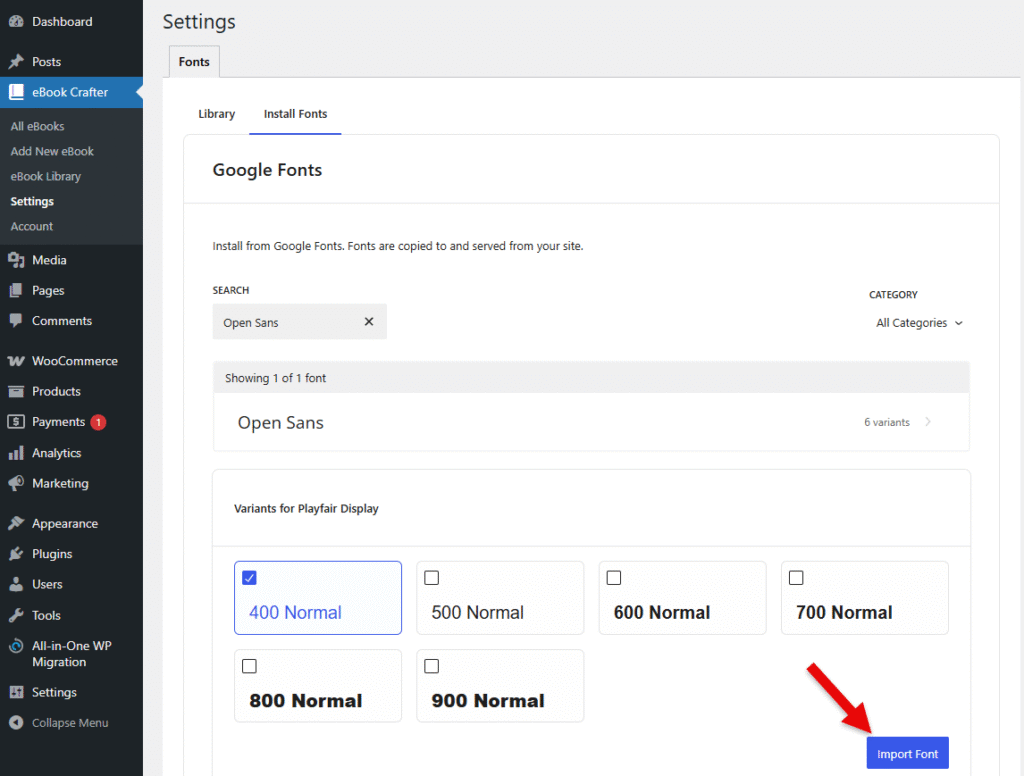1024x776 pixels.
Task: Switch to the Library tab
Action: [216, 114]
